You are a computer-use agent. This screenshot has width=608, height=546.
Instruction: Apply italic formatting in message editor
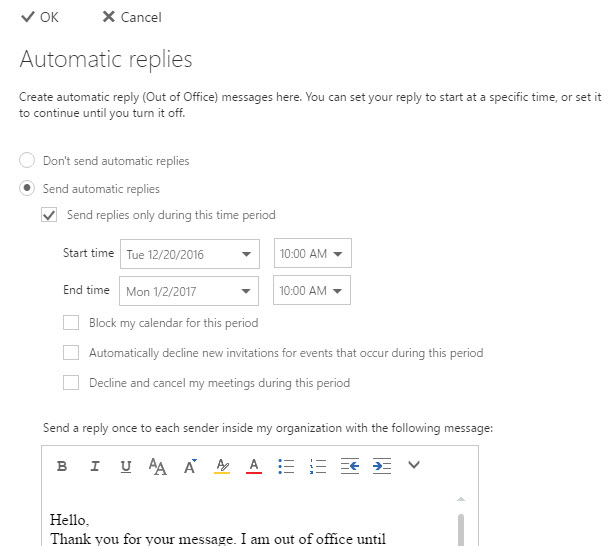pos(94,466)
